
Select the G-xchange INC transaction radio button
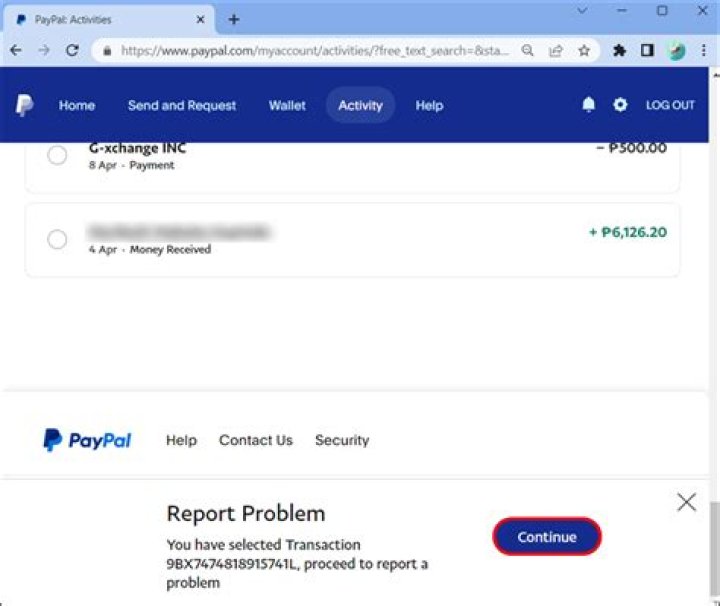tap(58, 155)
